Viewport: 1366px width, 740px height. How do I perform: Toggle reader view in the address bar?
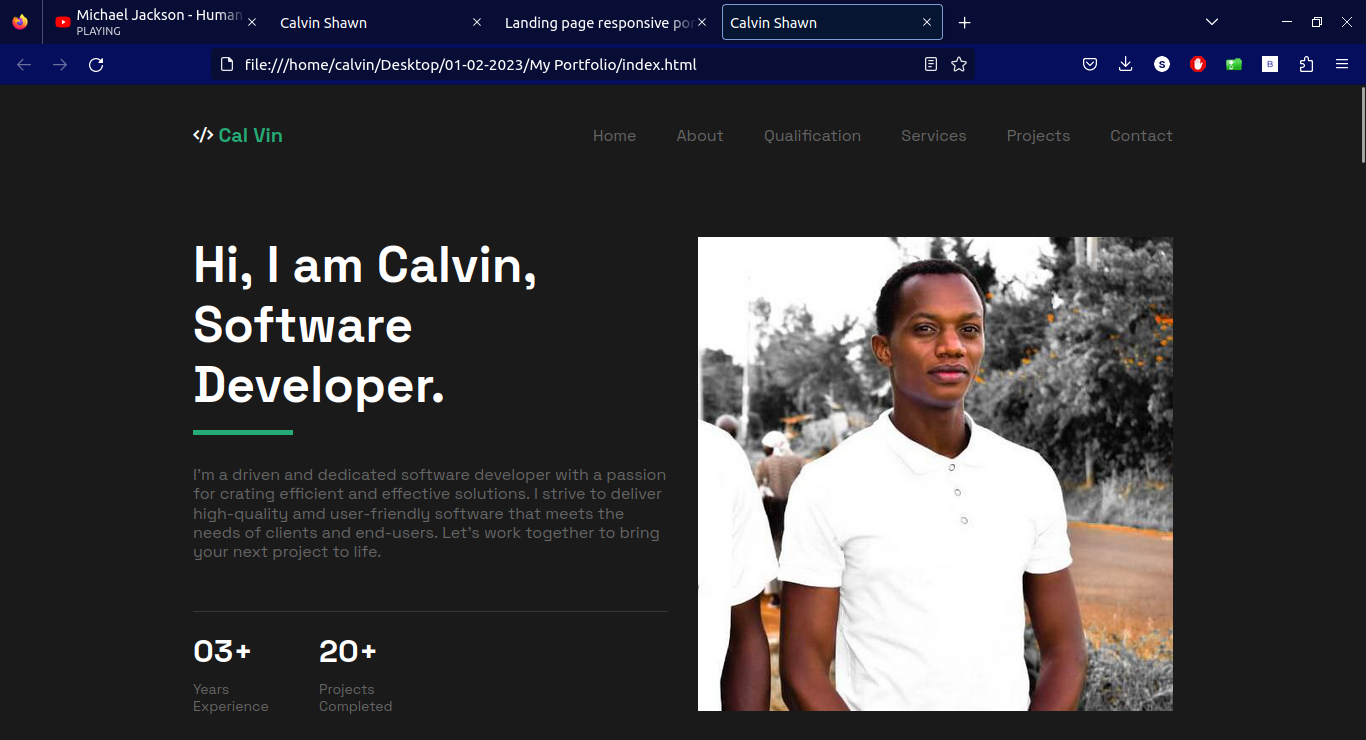click(931, 63)
